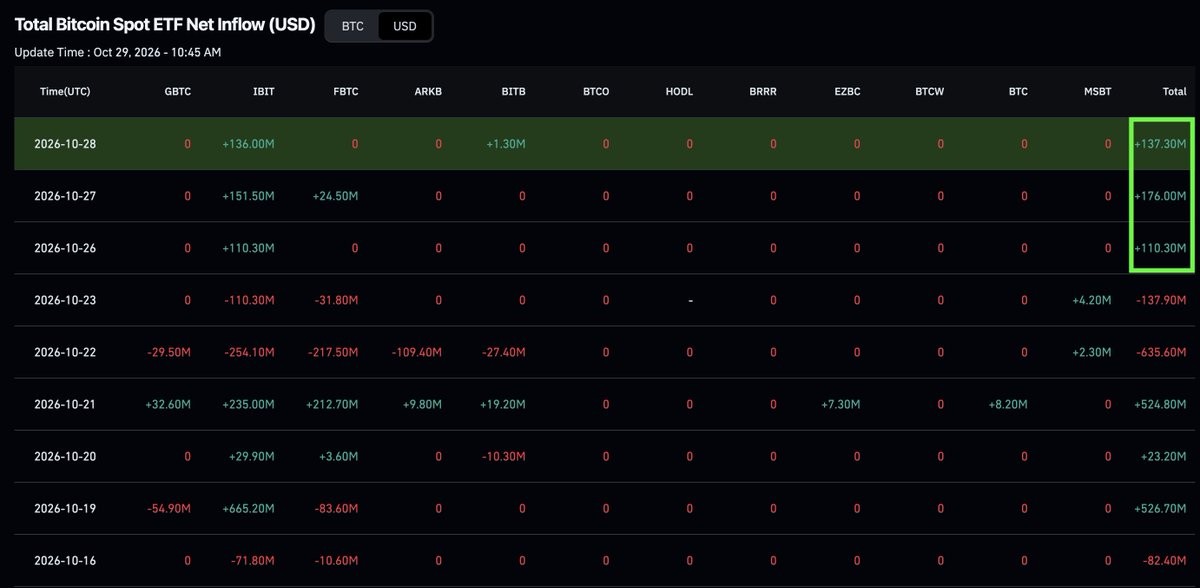Click the -109.40M ARKB value

tap(416, 352)
